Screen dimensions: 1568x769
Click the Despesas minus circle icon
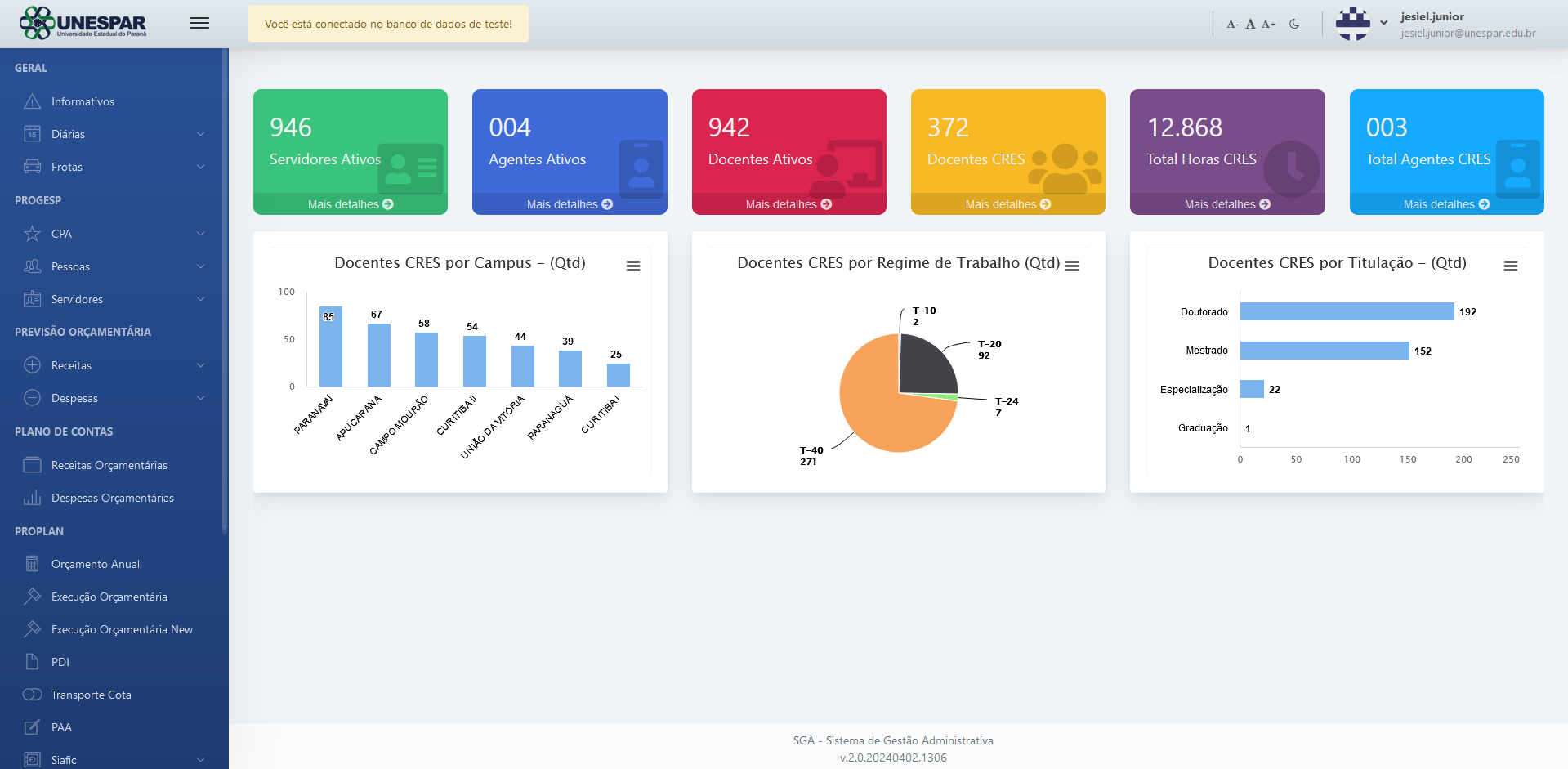[32, 398]
